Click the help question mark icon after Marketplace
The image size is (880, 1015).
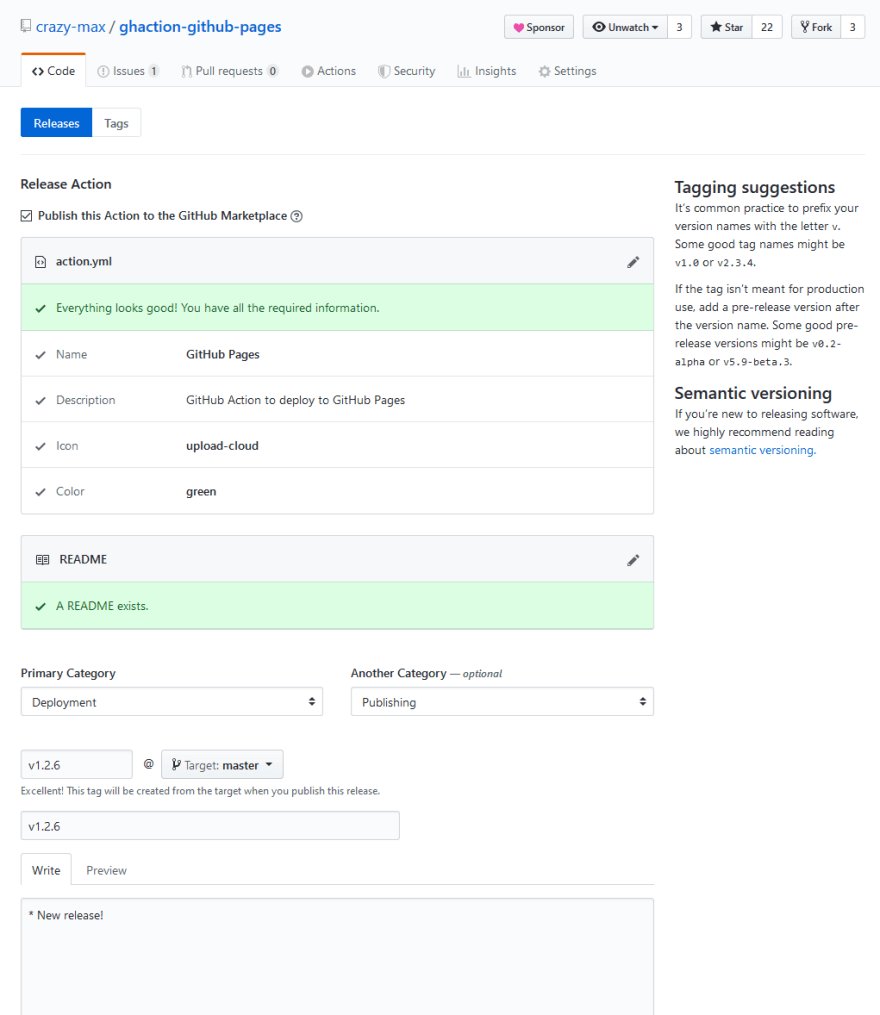(x=297, y=216)
